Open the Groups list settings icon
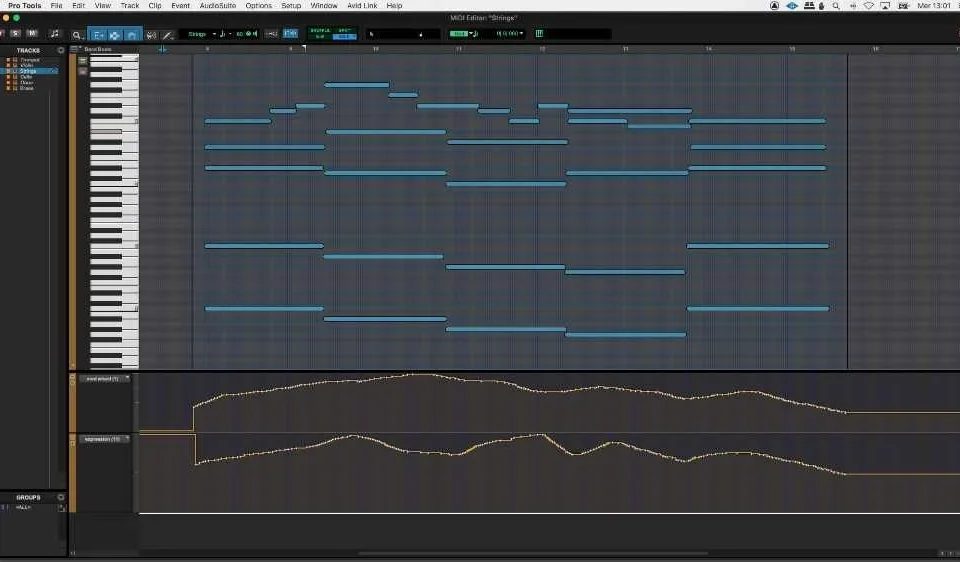 tap(61, 497)
